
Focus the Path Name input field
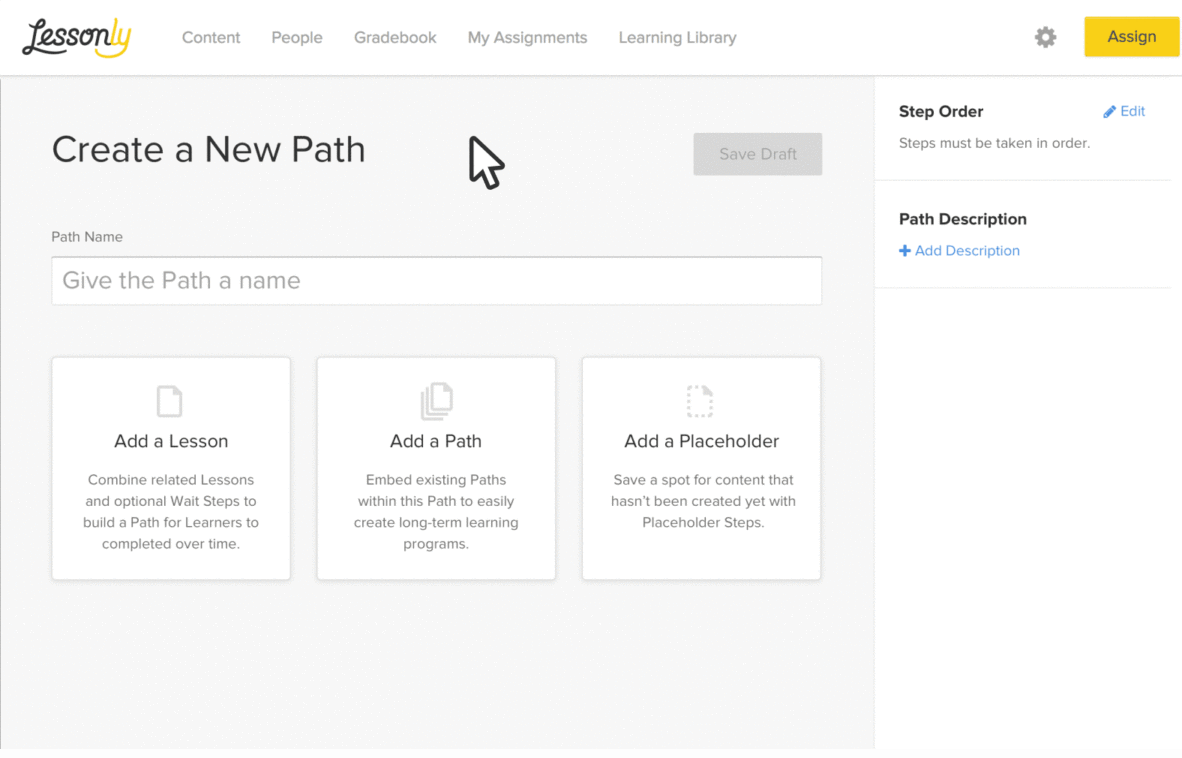click(436, 281)
